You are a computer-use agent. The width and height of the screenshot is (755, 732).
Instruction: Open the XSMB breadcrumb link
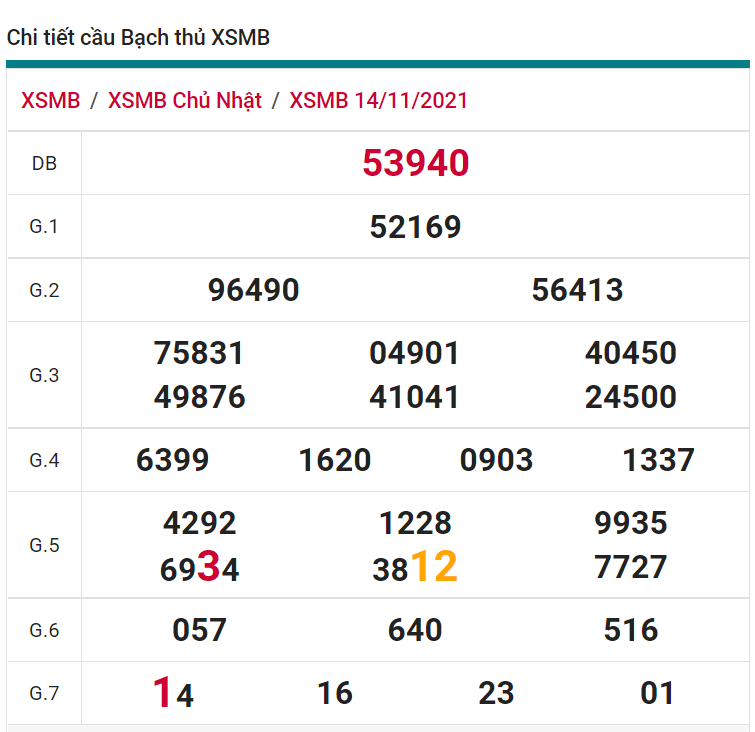click(x=50, y=100)
